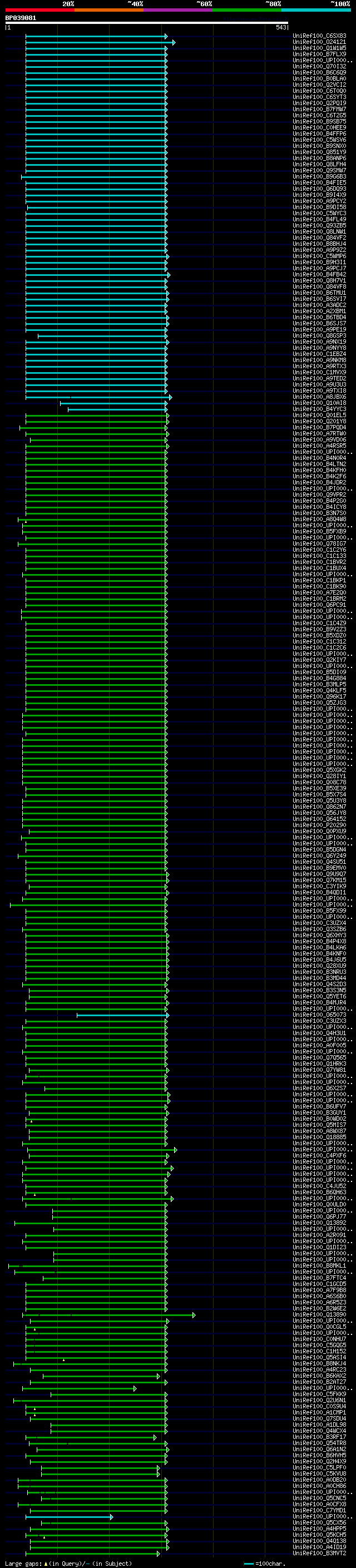The image size is (356, 1568).
Task: Select label UniRef100_B4N0R4
Action: point(319,458)
